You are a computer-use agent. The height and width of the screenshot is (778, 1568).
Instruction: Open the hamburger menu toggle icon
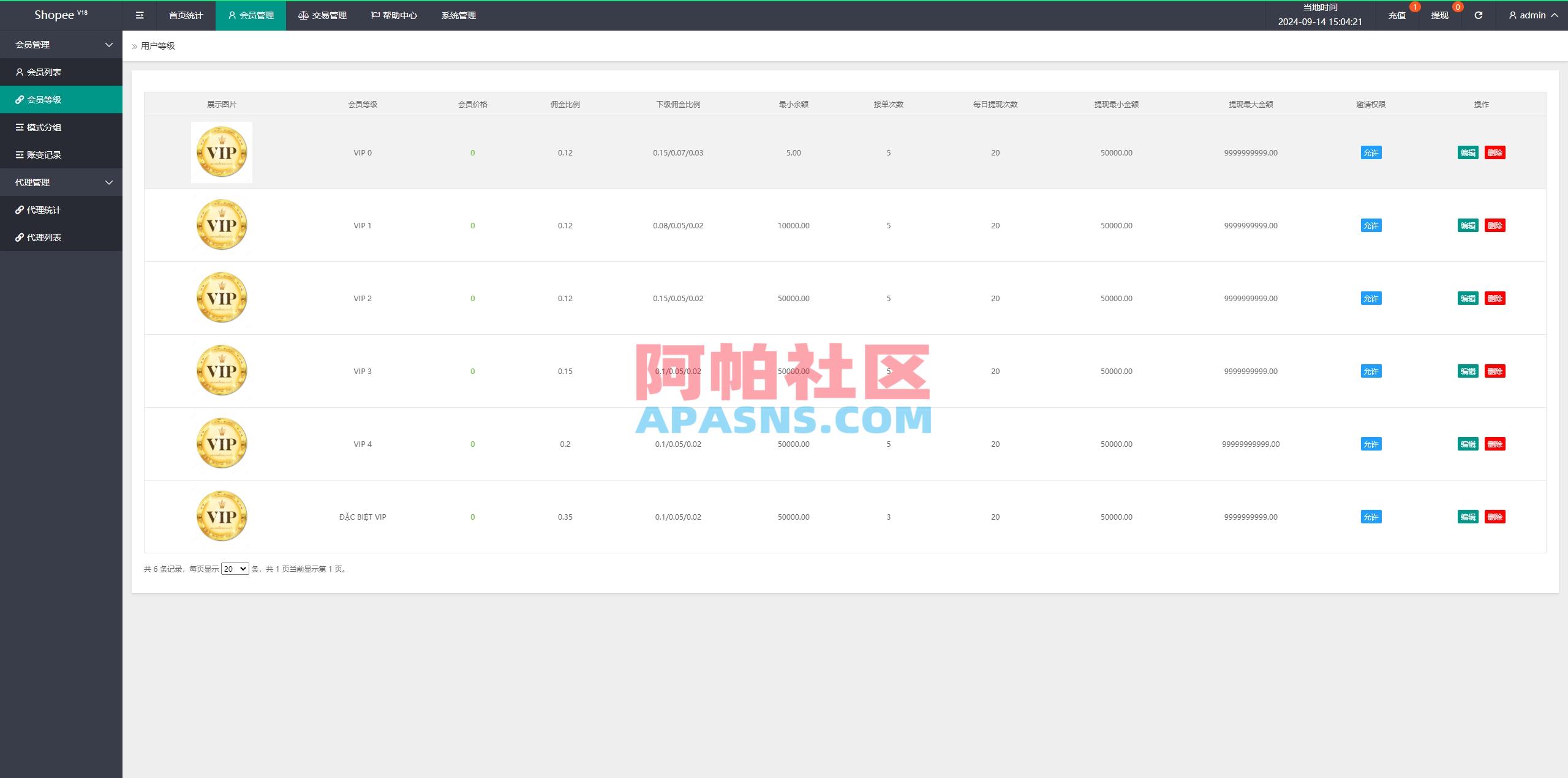point(140,15)
